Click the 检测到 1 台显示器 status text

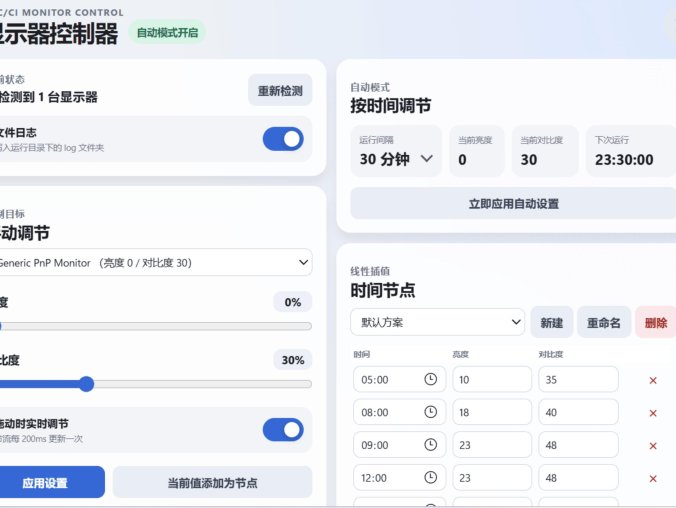tap(48, 97)
